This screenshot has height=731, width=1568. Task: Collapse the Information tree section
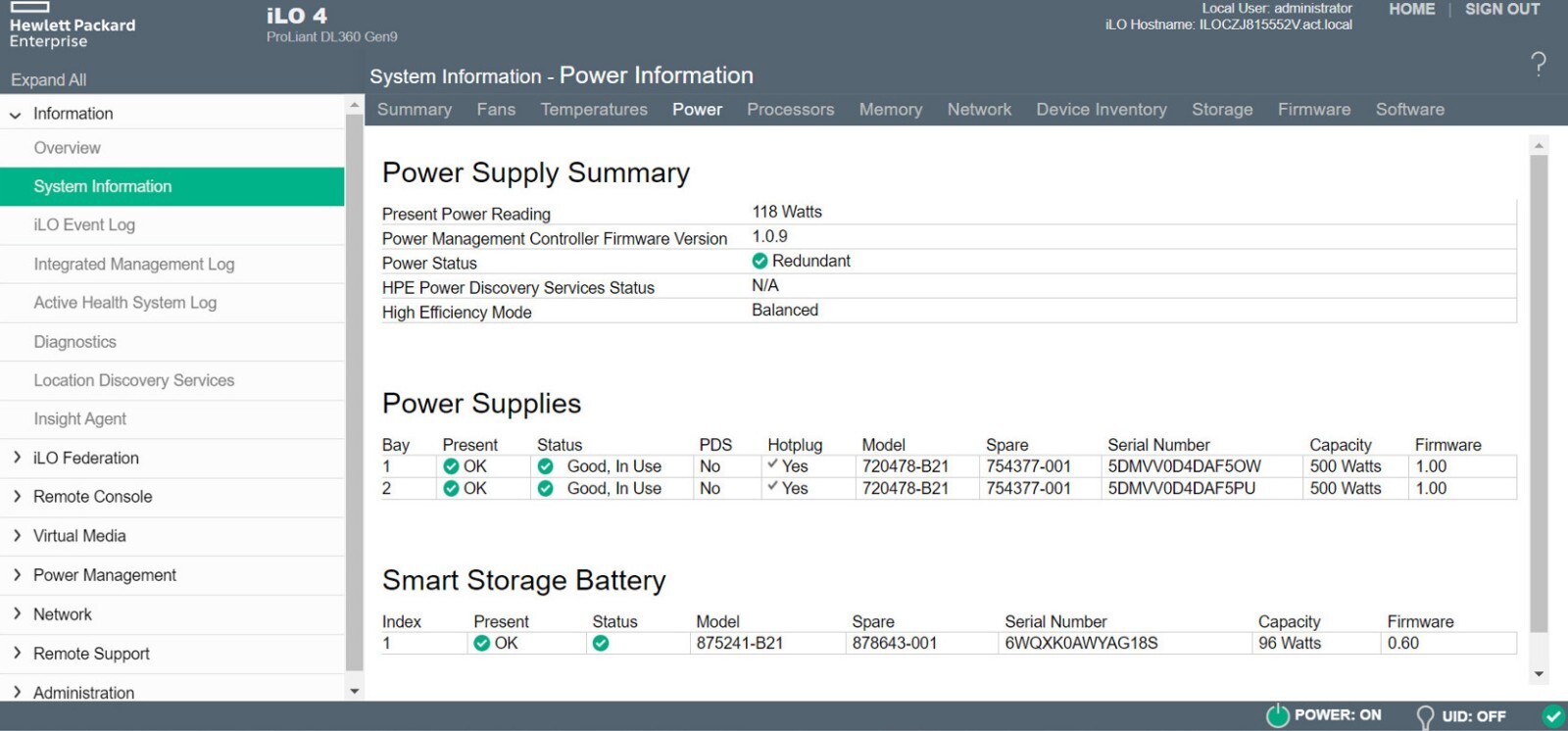[x=16, y=115]
